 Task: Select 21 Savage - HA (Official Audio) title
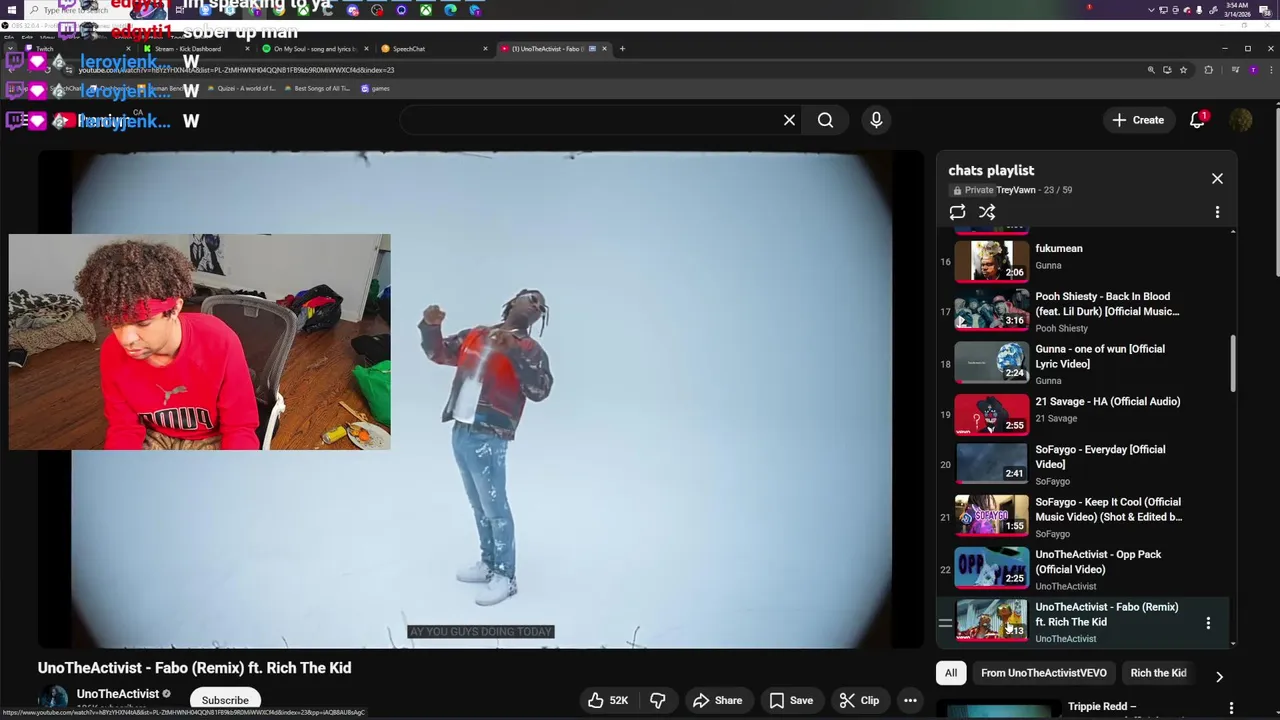point(1107,402)
